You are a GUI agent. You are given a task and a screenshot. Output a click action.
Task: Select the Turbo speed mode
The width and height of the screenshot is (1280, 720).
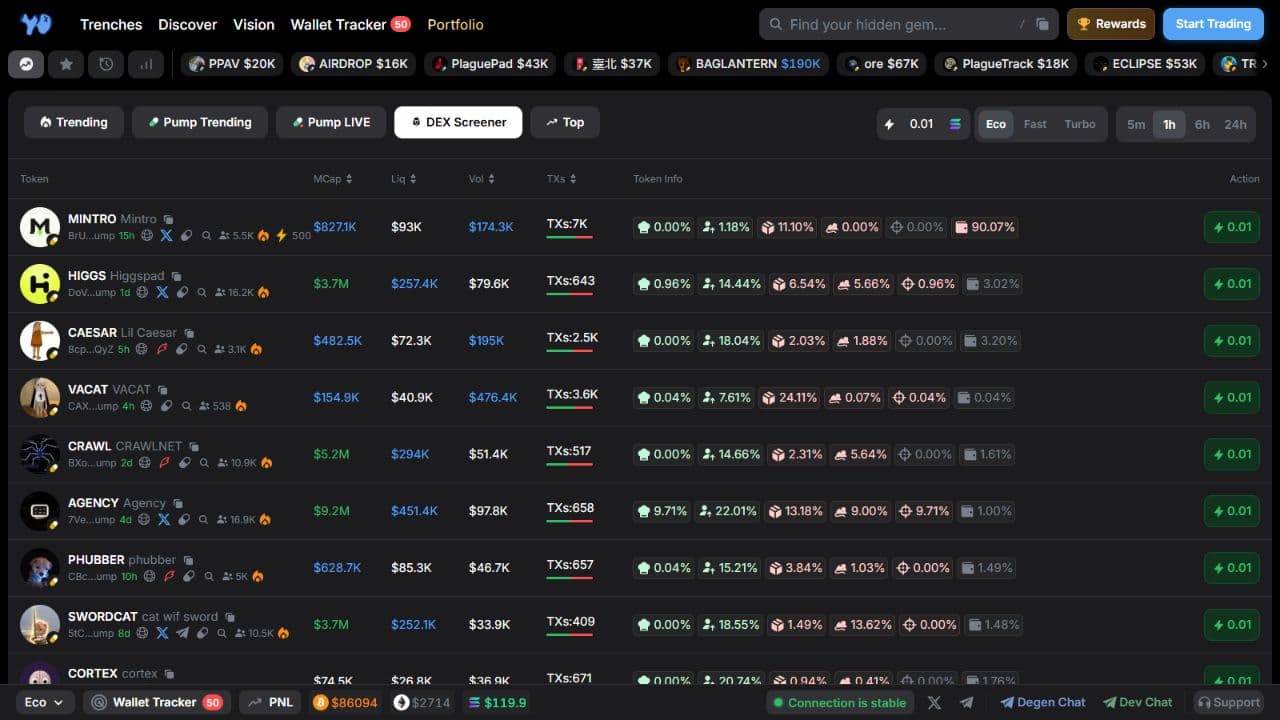tap(1080, 124)
